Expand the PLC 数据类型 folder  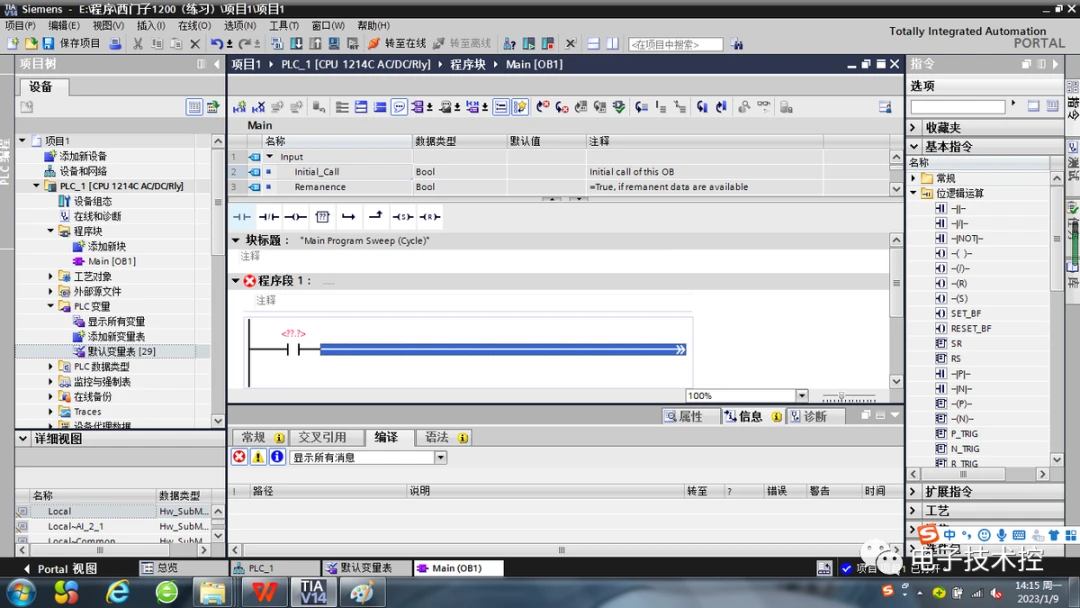pyautogui.click(x=50, y=366)
